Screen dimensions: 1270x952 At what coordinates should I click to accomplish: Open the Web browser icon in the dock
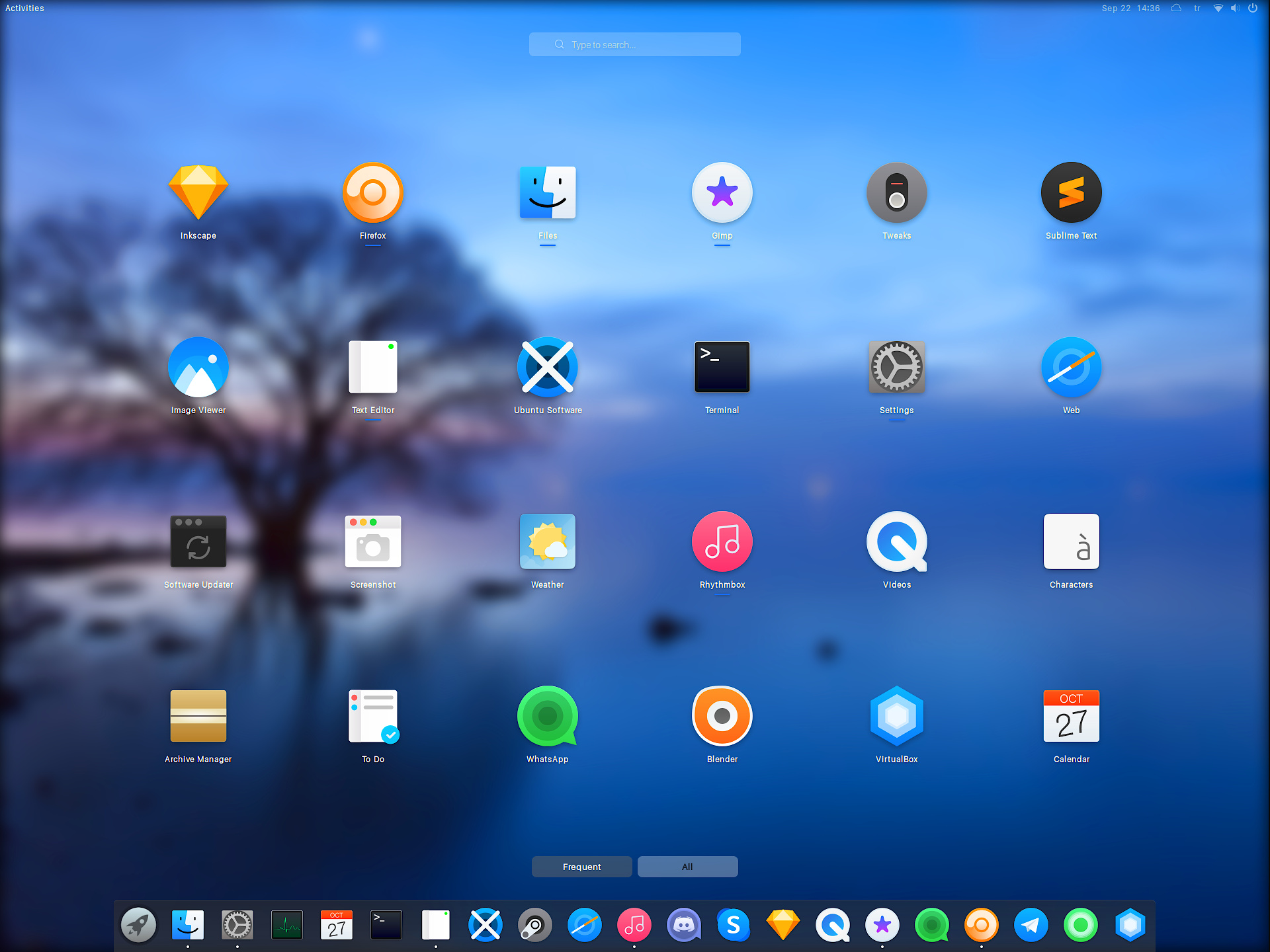coord(585,925)
